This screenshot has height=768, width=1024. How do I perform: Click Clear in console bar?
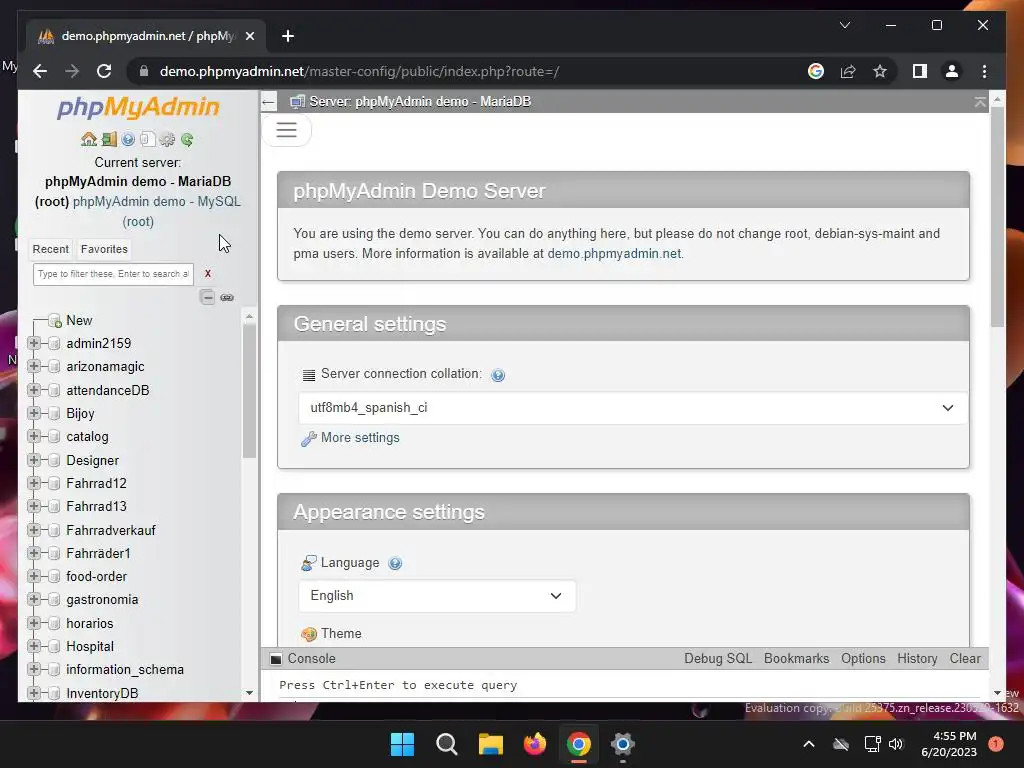(965, 658)
